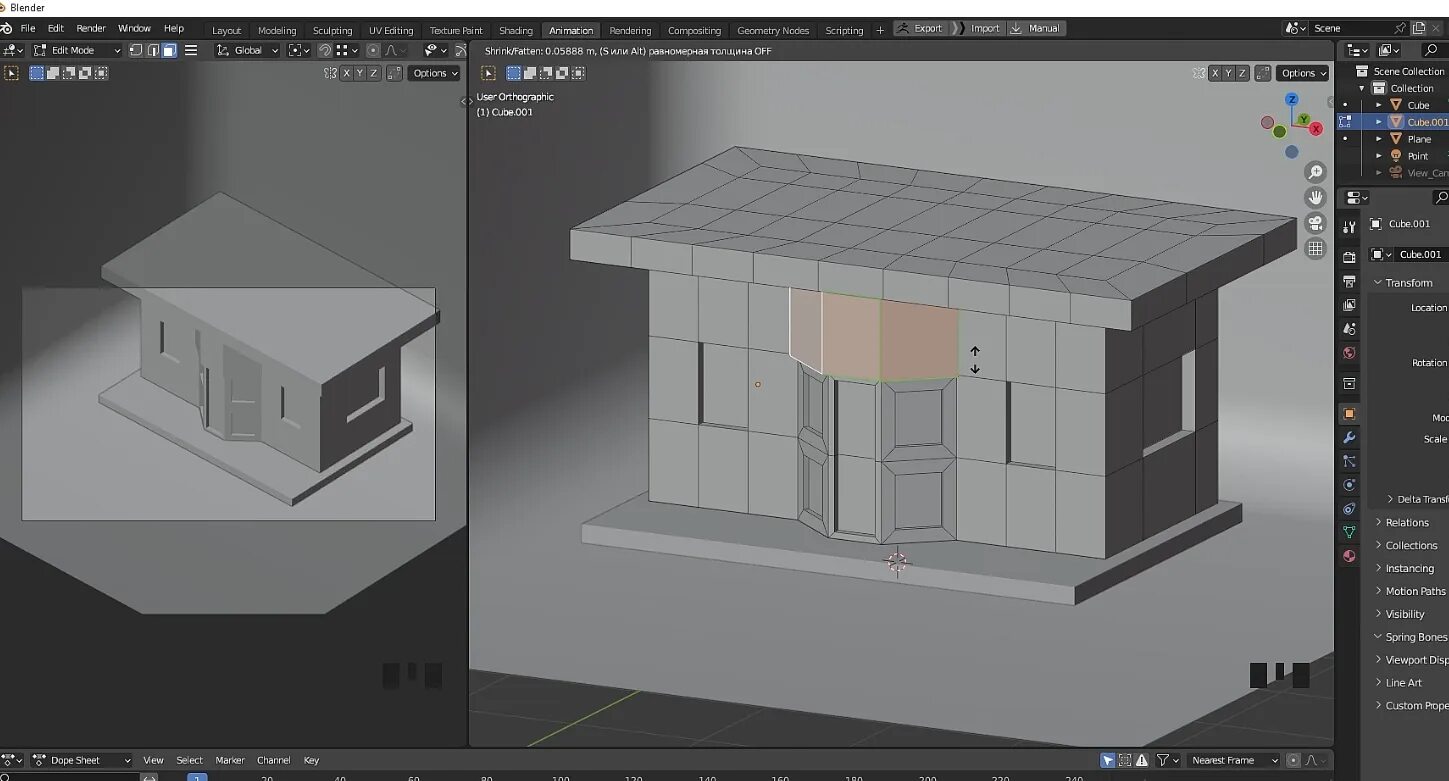
Task: Click the hand pan view gizmo
Action: point(1316,197)
